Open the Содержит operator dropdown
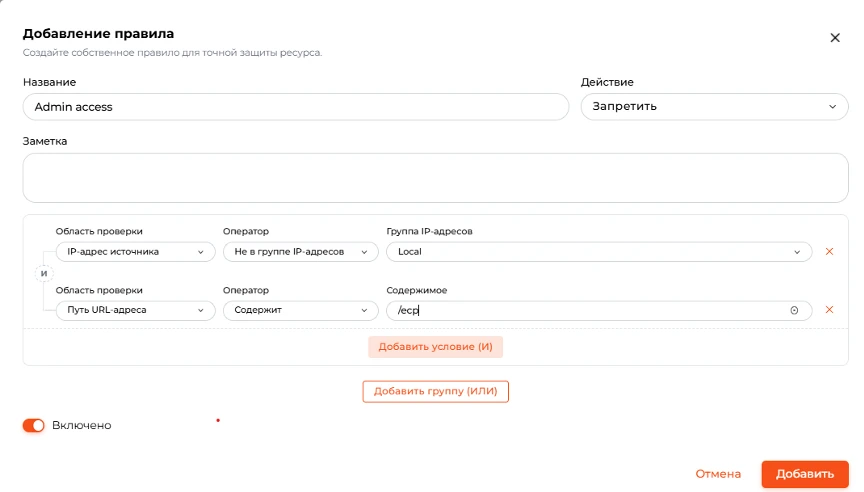 tap(301, 310)
